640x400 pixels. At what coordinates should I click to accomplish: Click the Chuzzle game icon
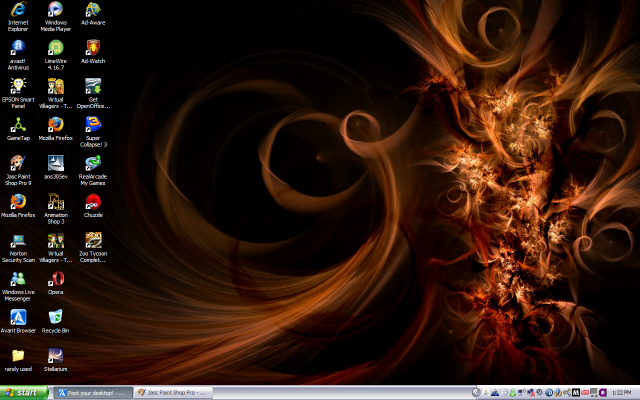[x=93, y=201]
